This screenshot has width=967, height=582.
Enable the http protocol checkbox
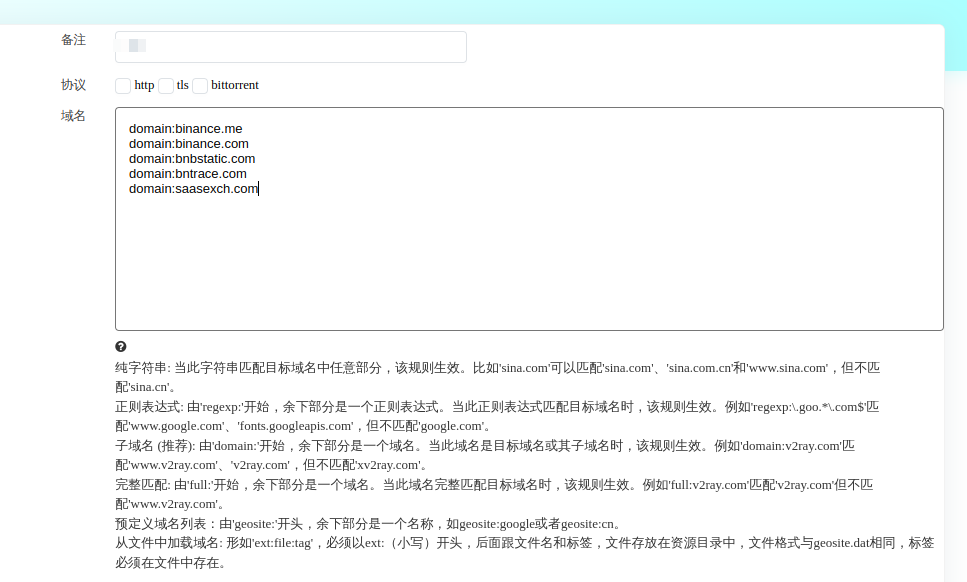[x=123, y=86]
